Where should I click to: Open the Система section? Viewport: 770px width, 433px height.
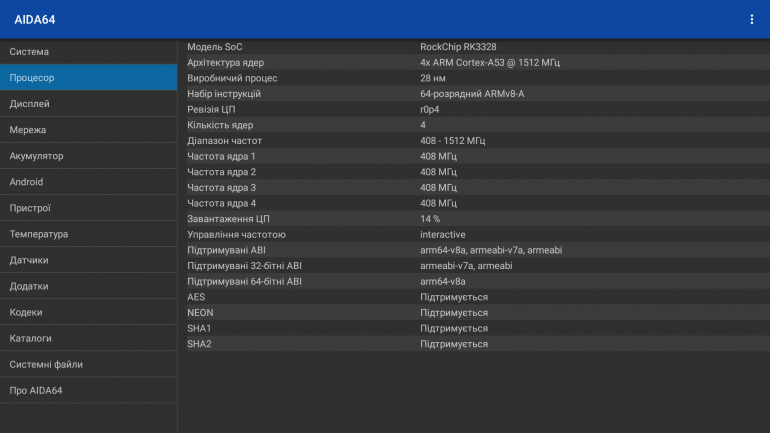point(88,51)
